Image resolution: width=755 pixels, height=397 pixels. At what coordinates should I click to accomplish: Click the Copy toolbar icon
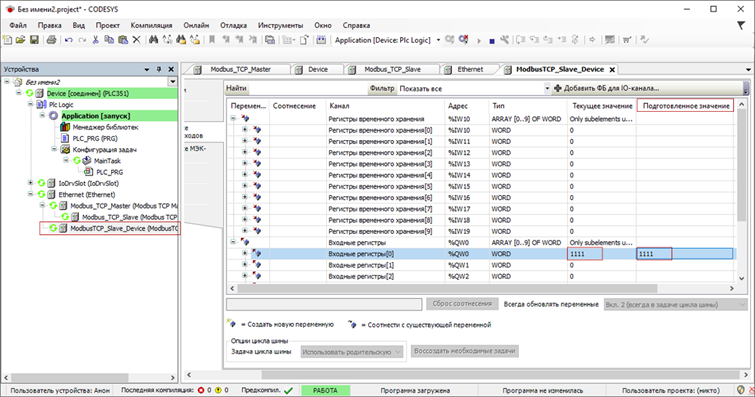pyautogui.click(x=109, y=40)
